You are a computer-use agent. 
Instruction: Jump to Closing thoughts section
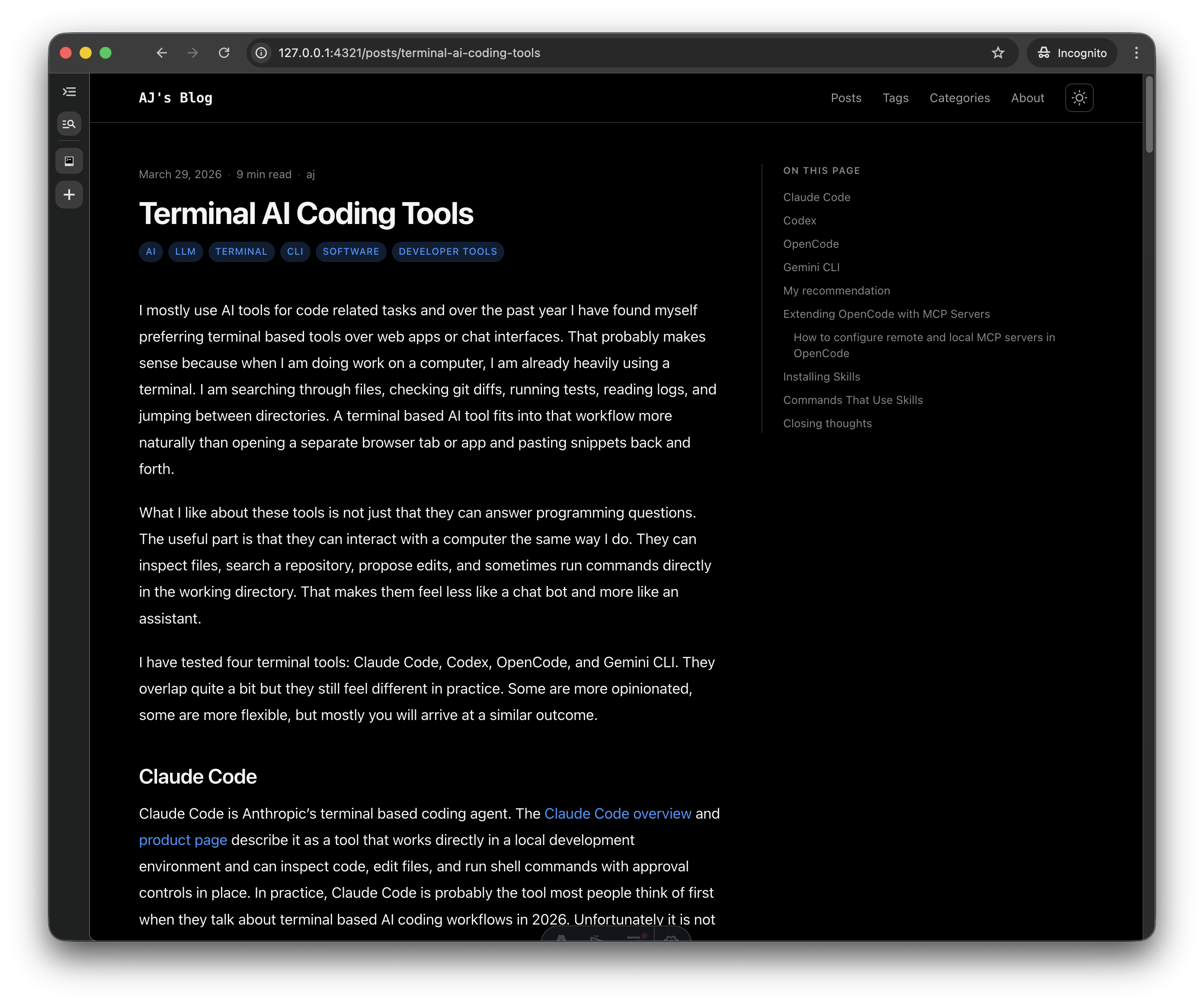point(827,423)
